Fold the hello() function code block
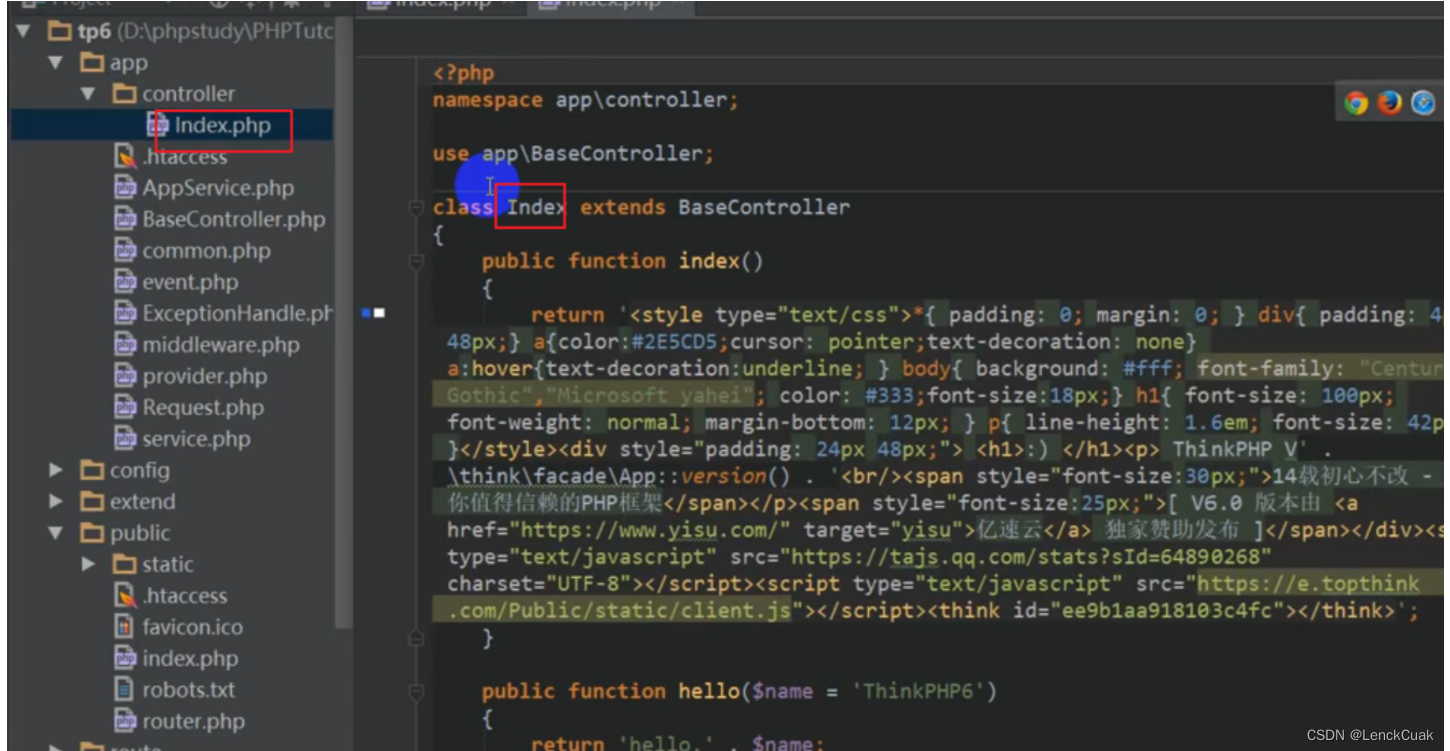Screen dimensions: 1450x751 (416, 692)
